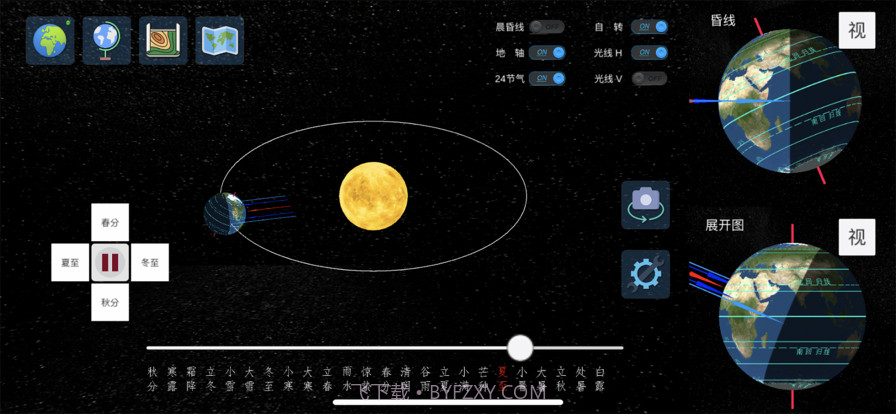Open settings with gear and wrench icon
The width and height of the screenshot is (896, 414).
click(x=645, y=274)
